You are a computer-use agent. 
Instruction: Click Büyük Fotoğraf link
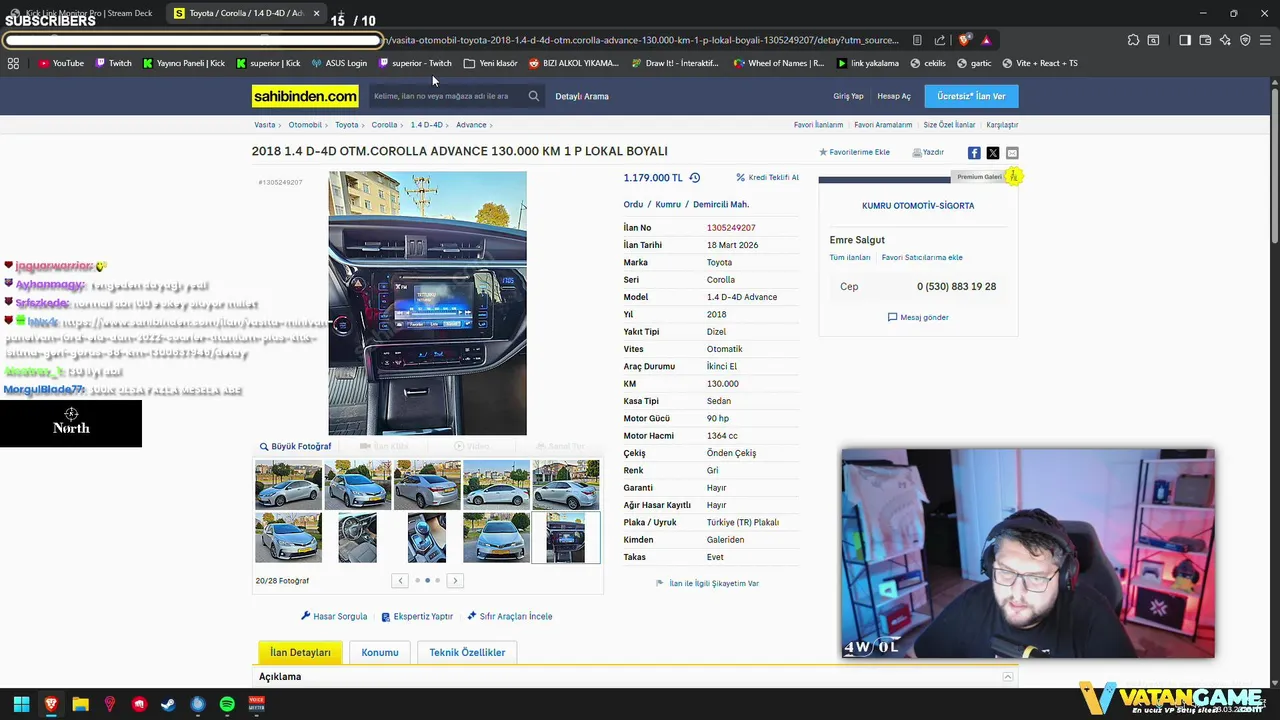click(x=295, y=446)
